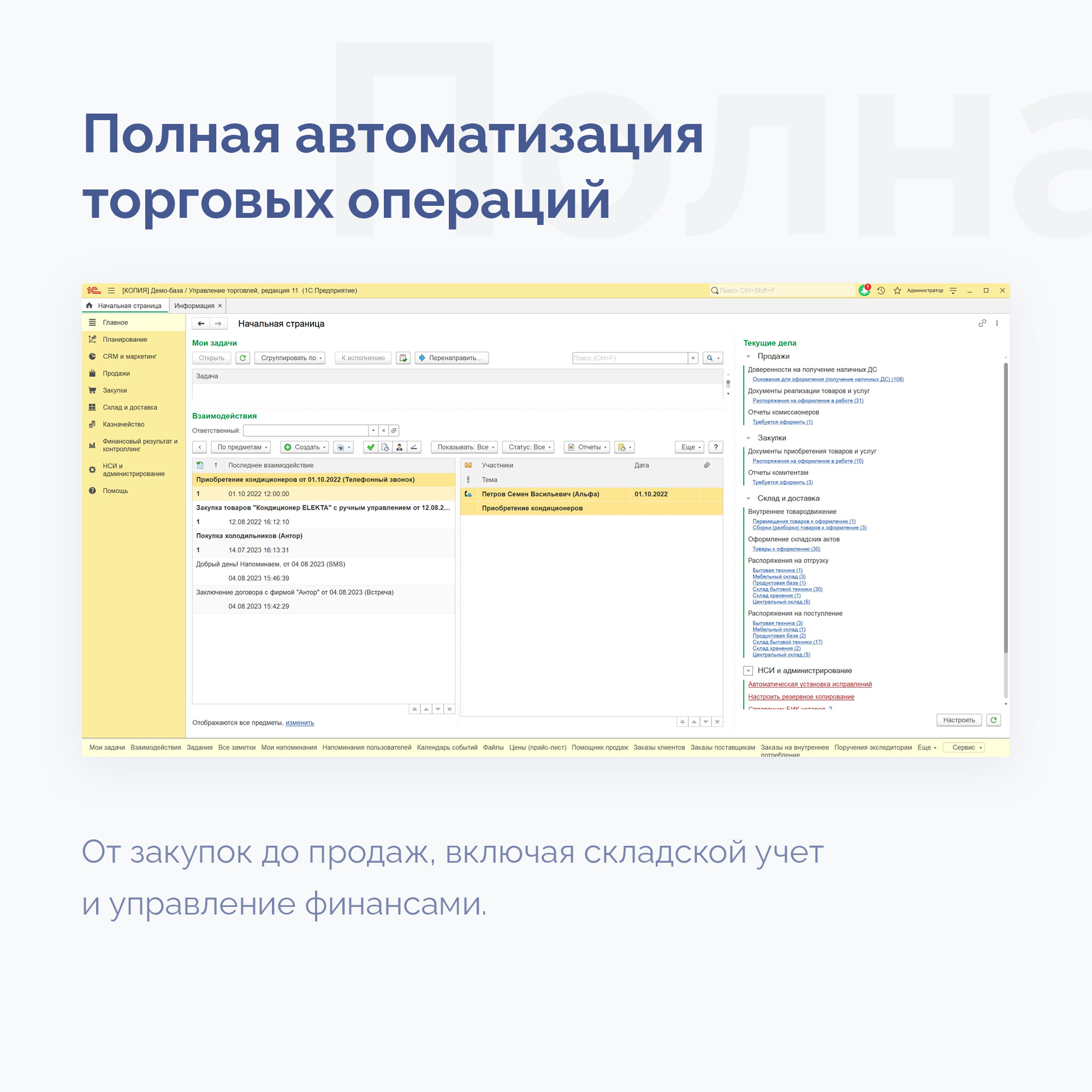Click the global search field Ctrl+Shift+F

(x=783, y=290)
